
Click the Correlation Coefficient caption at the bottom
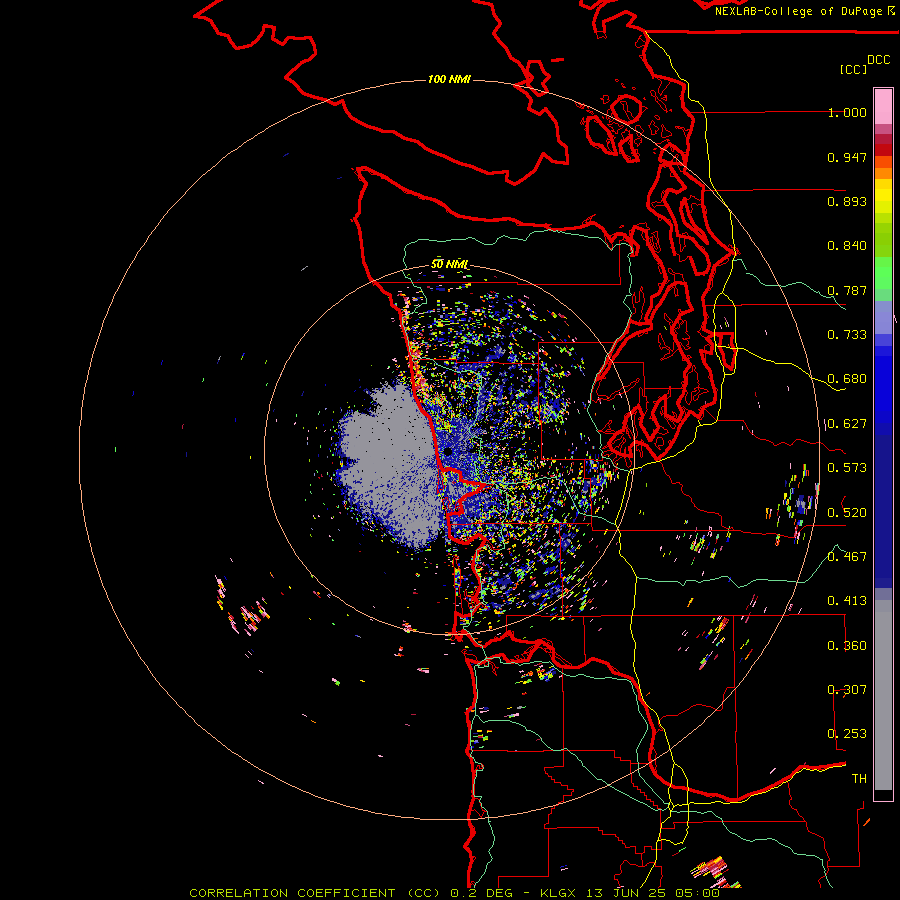pos(454,893)
